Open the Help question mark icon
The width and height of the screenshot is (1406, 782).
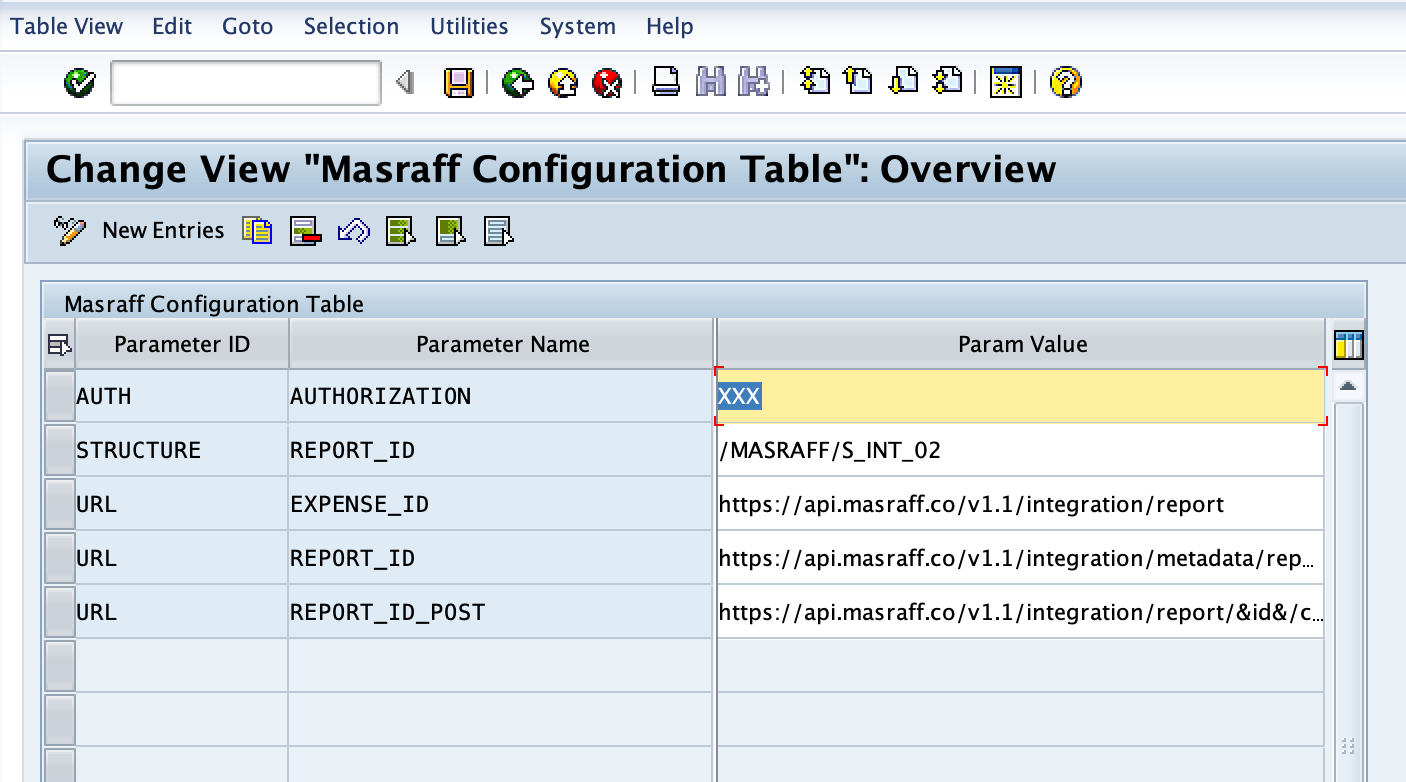1066,82
